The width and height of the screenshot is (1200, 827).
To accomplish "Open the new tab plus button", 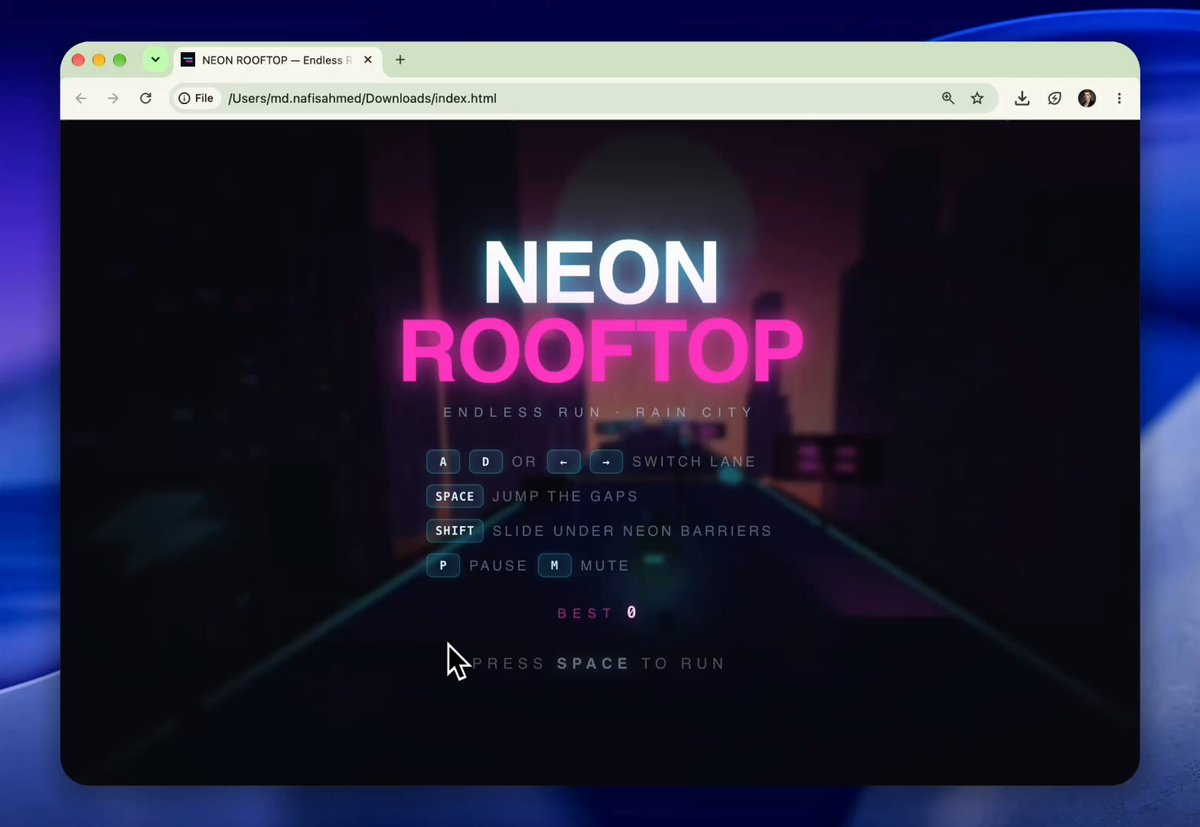I will [400, 60].
